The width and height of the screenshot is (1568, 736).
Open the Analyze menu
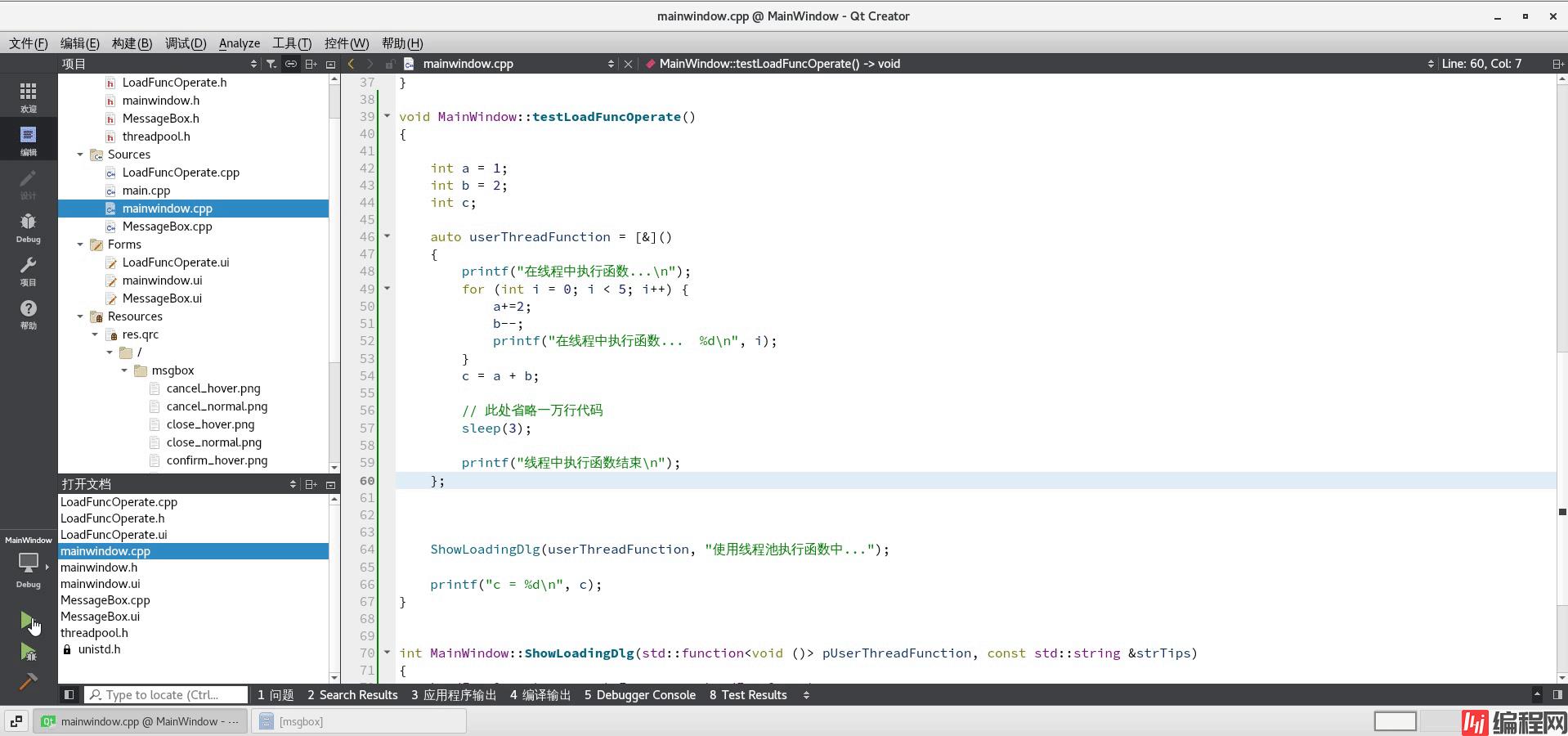click(239, 43)
